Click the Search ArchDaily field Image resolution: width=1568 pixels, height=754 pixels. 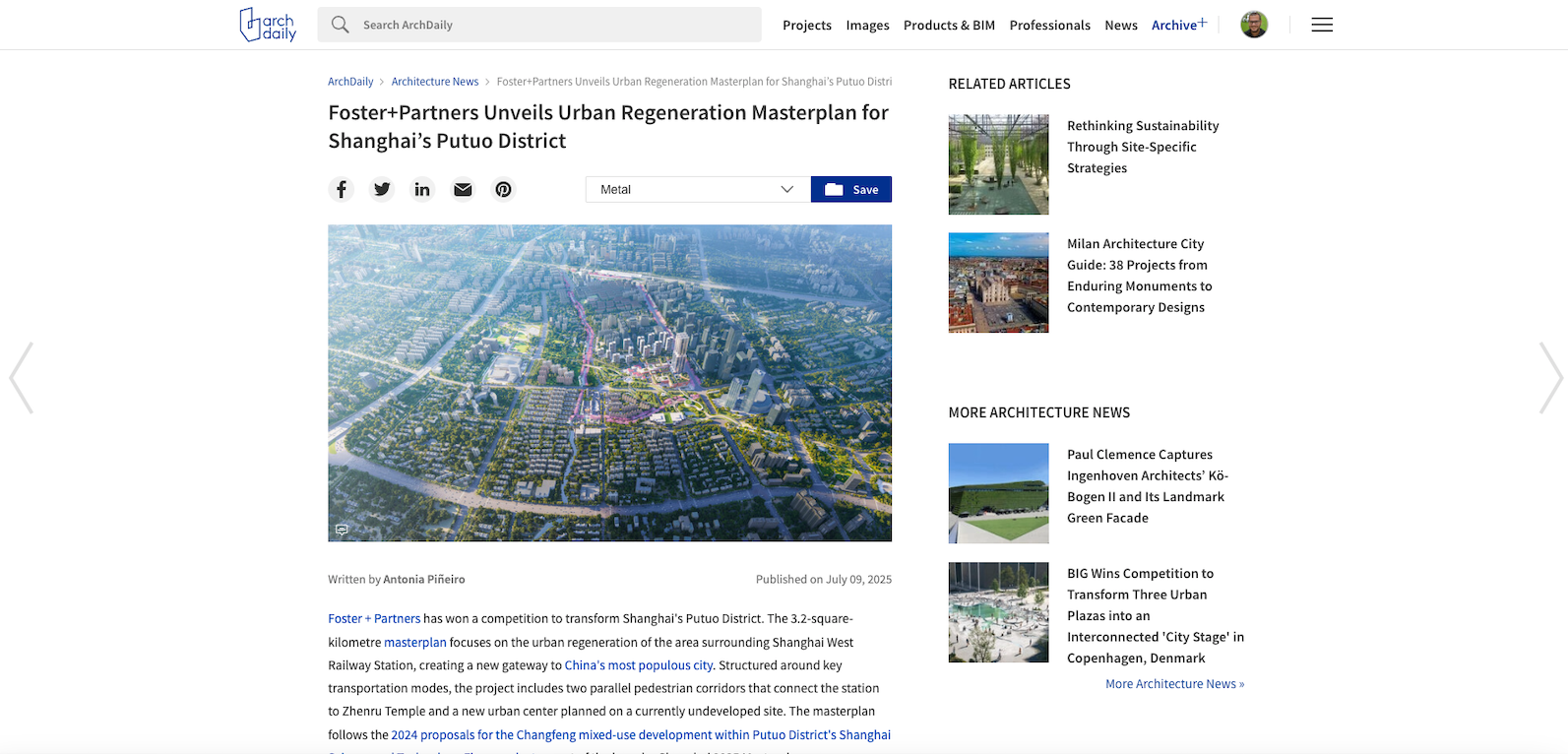(x=539, y=25)
